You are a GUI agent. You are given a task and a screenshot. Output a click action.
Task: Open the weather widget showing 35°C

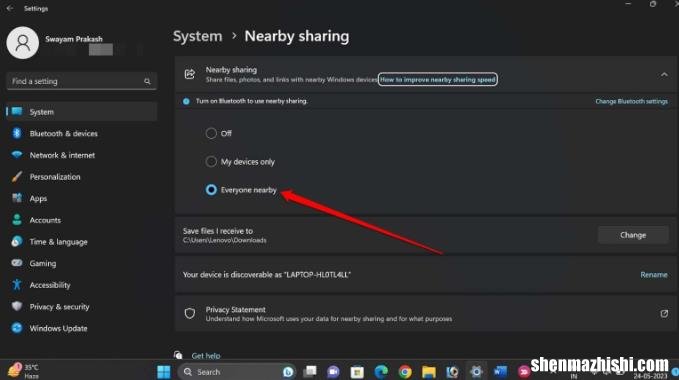pyautogui.click(x=24, y=371)
